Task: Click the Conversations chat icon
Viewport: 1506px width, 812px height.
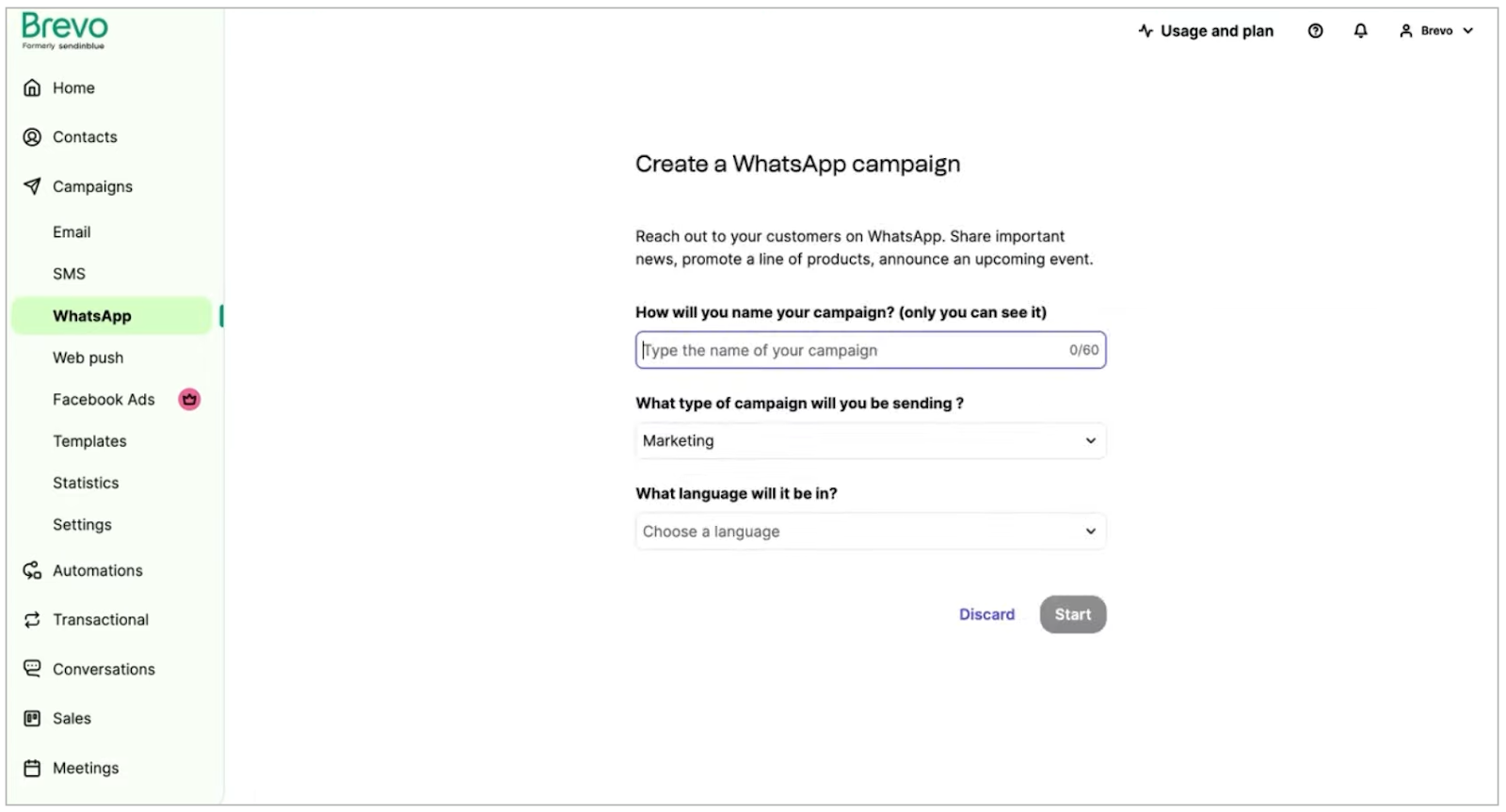Action: [x=32, y=668]
